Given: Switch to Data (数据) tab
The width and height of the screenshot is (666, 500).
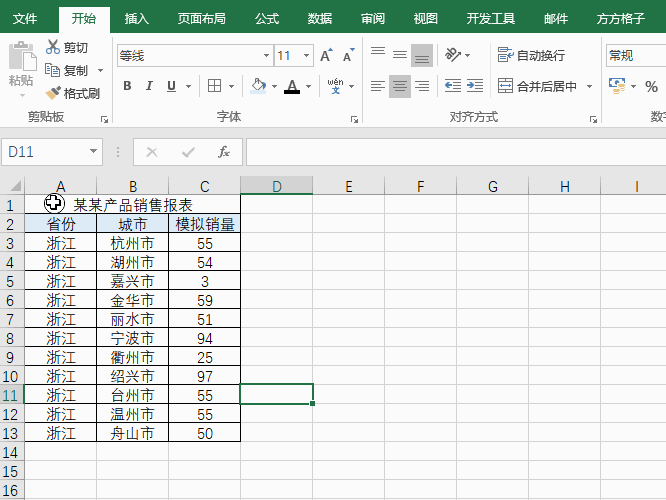Looking at the screenshot, I should [320, 19].
